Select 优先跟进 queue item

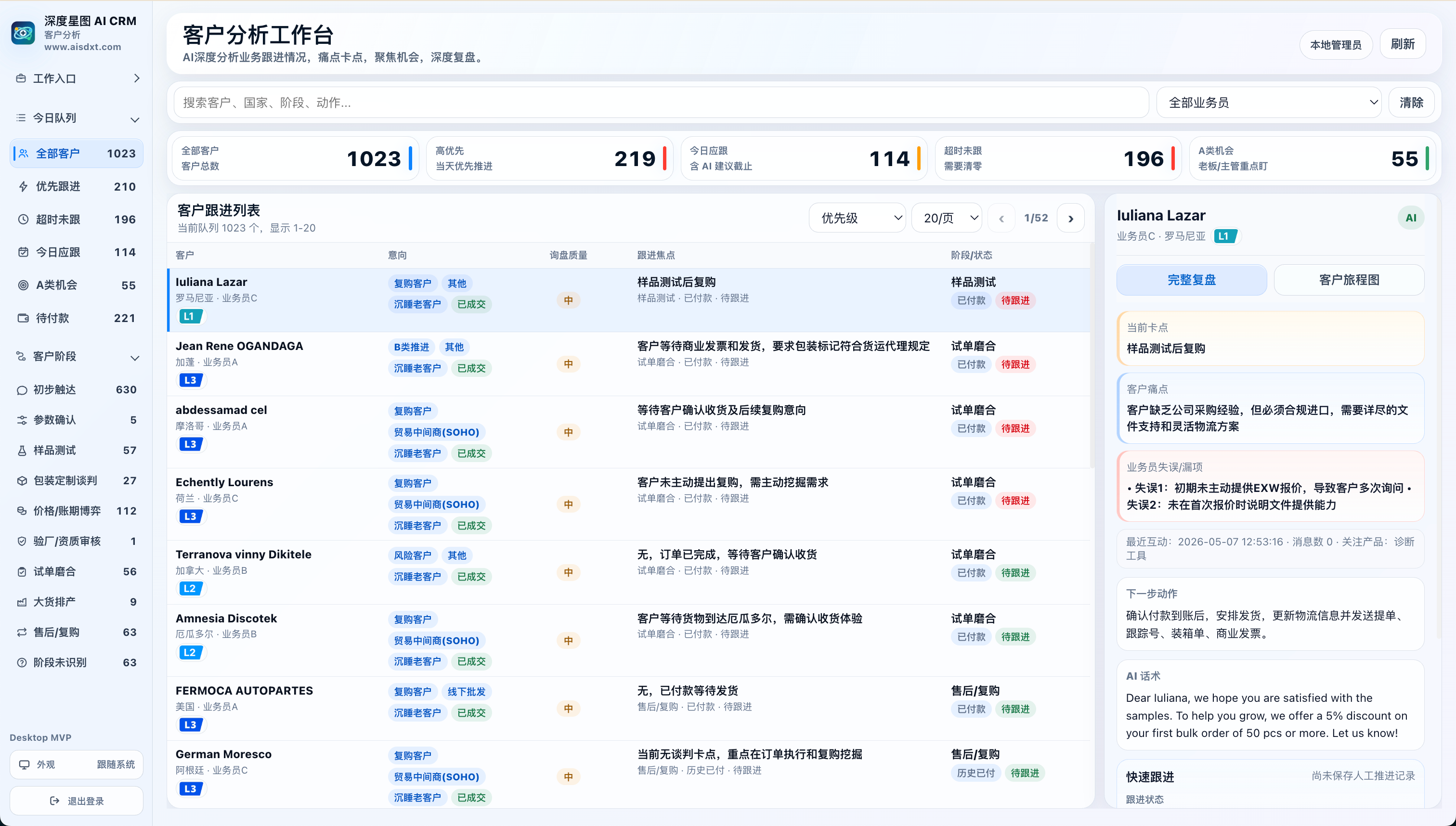point(77,187)
